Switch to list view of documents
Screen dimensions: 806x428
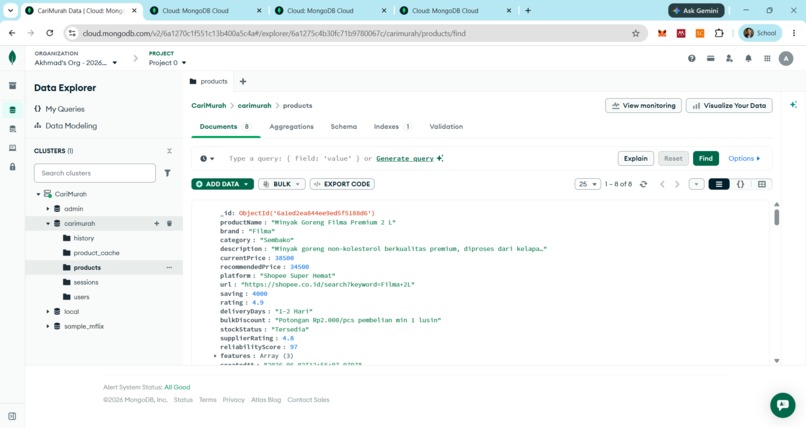tap(719, 184)
